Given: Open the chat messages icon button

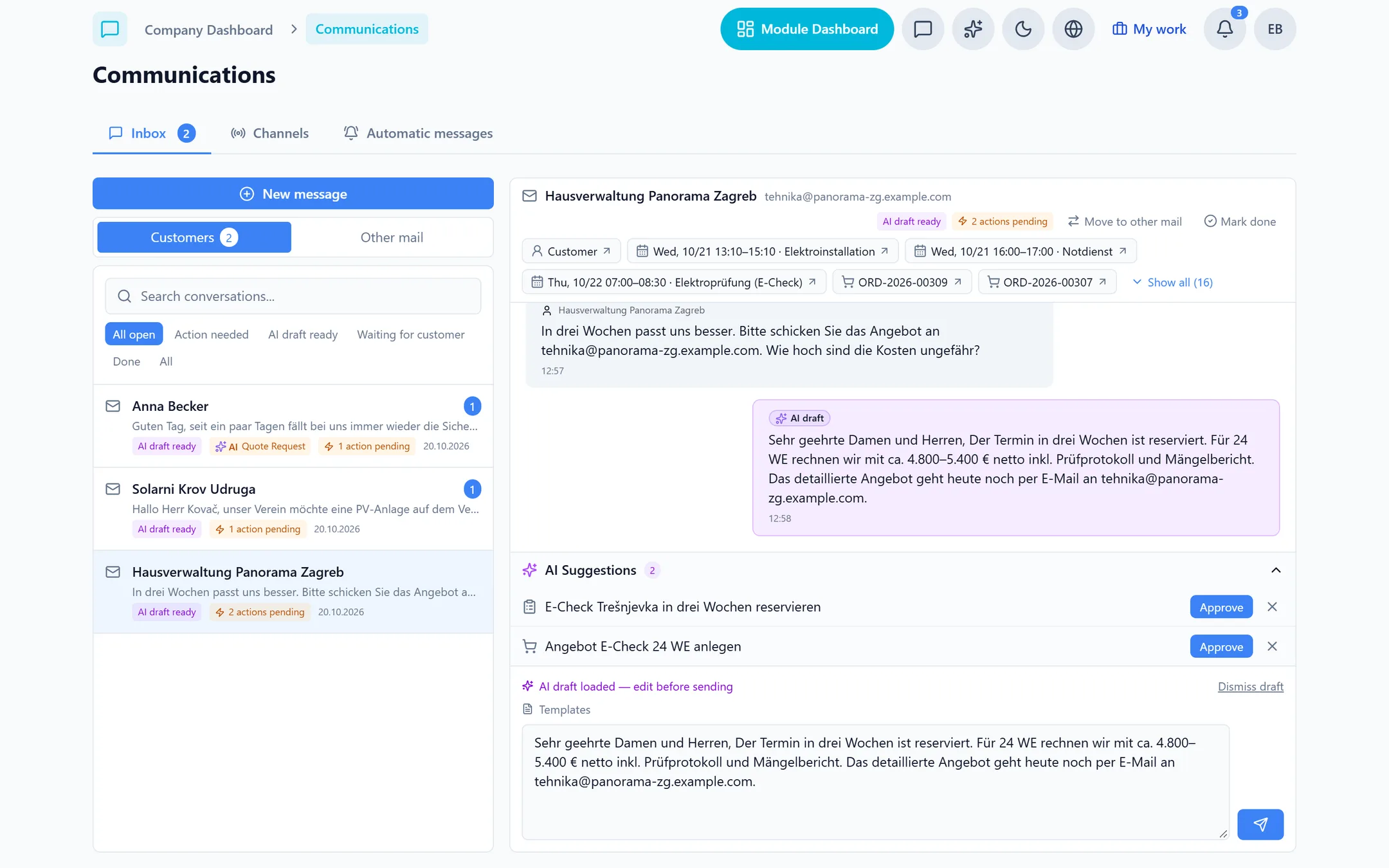Looking at the screenshot, I should point(923,29).
